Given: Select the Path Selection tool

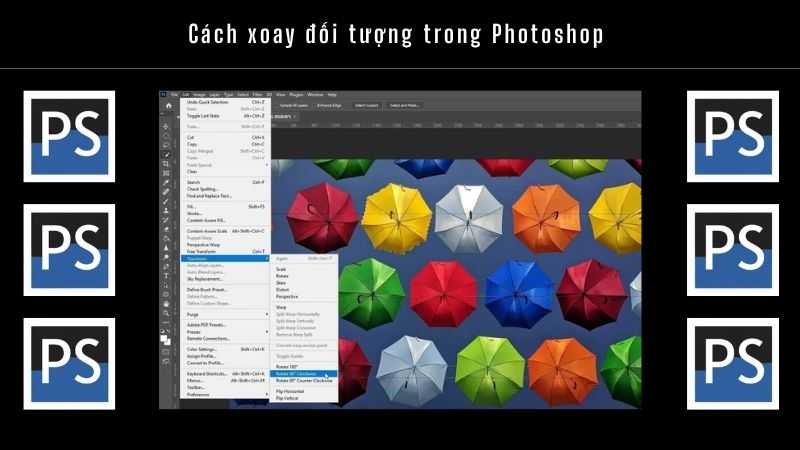Looking at the screenshot, I should pyautogui.click(x=166, y=285).
